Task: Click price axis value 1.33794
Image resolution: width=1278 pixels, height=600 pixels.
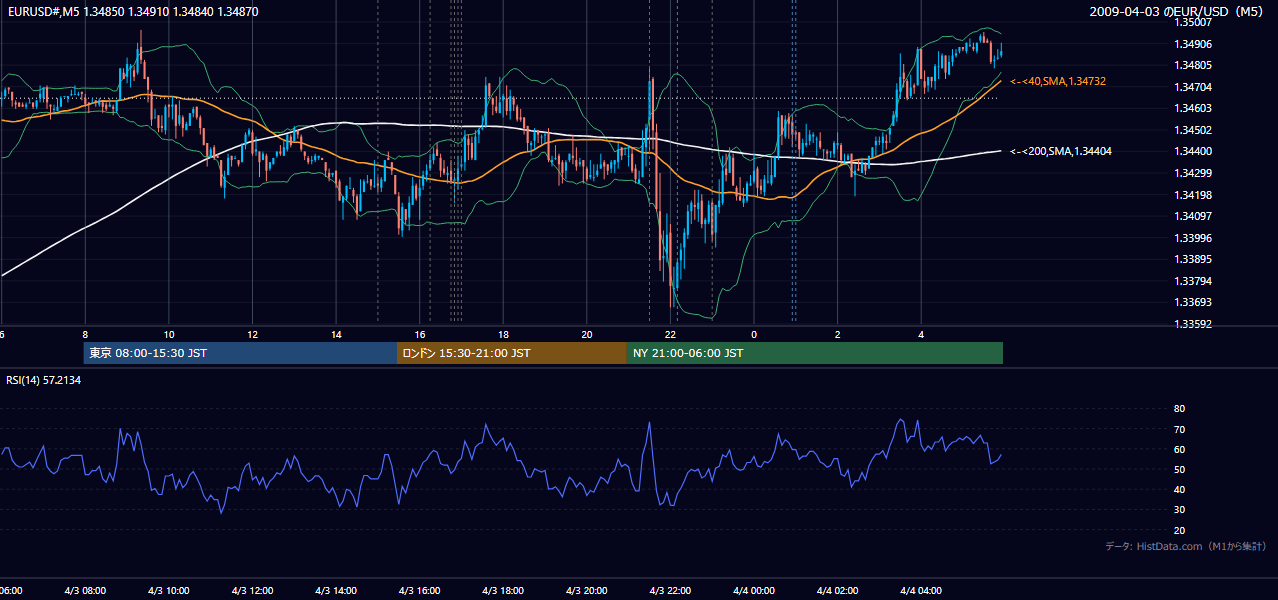Action: (x=1193, y=281)
